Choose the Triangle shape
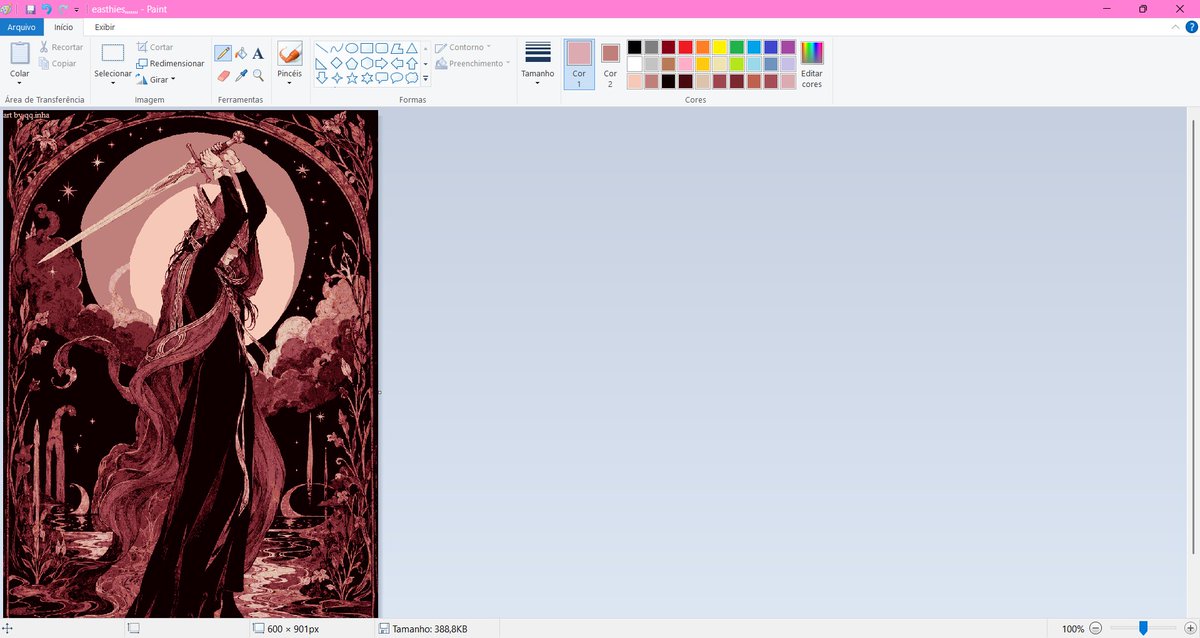1200x638 pixels. click(412, 48)
